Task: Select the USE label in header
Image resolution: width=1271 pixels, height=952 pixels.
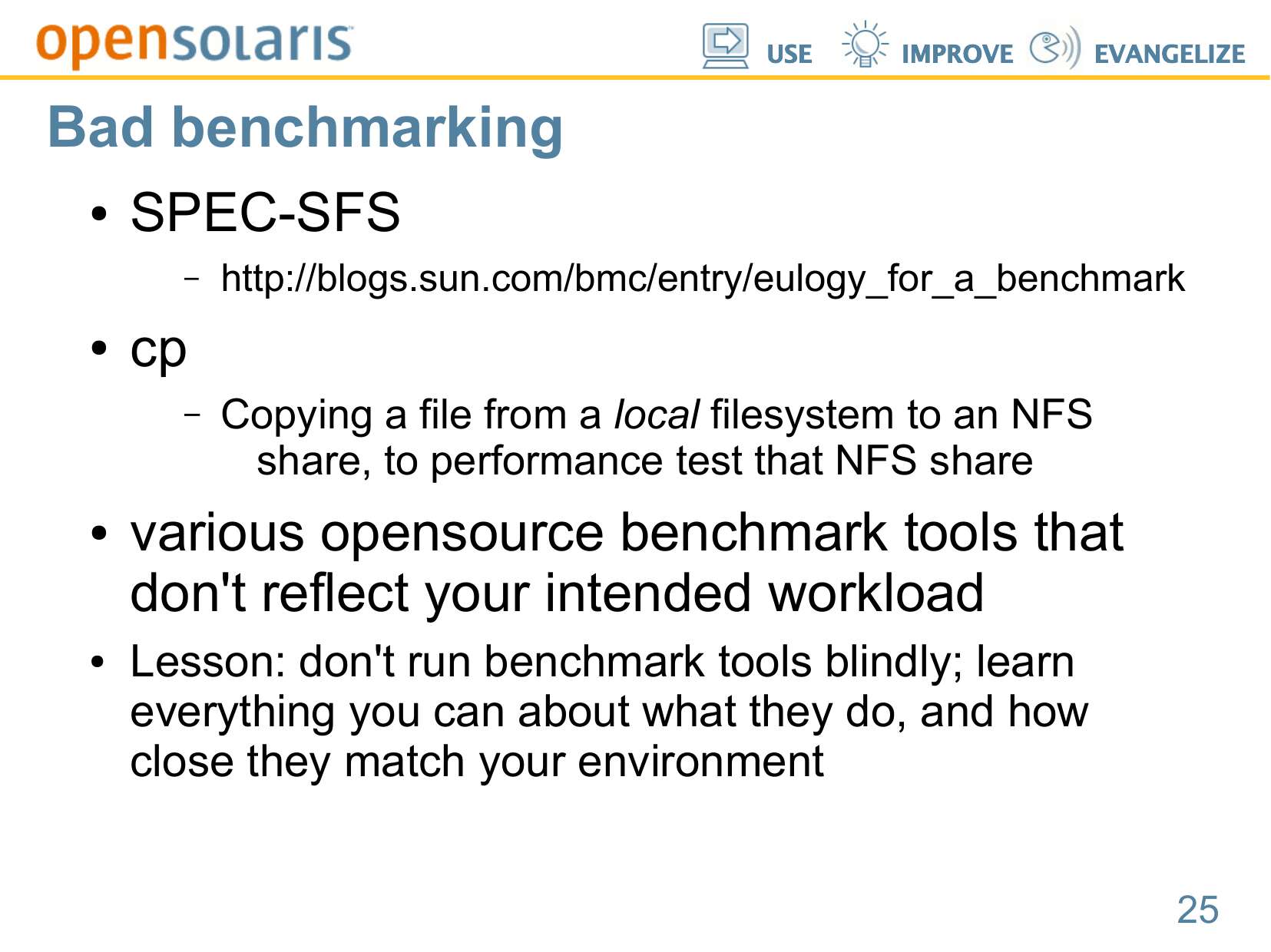Action: coord(789,54)
